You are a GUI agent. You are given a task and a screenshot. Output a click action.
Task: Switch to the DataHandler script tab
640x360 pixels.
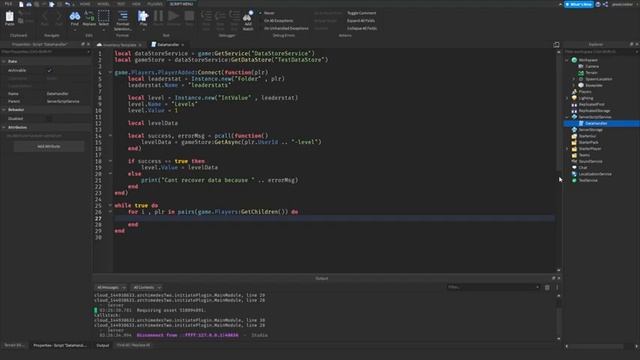point(168,44)
